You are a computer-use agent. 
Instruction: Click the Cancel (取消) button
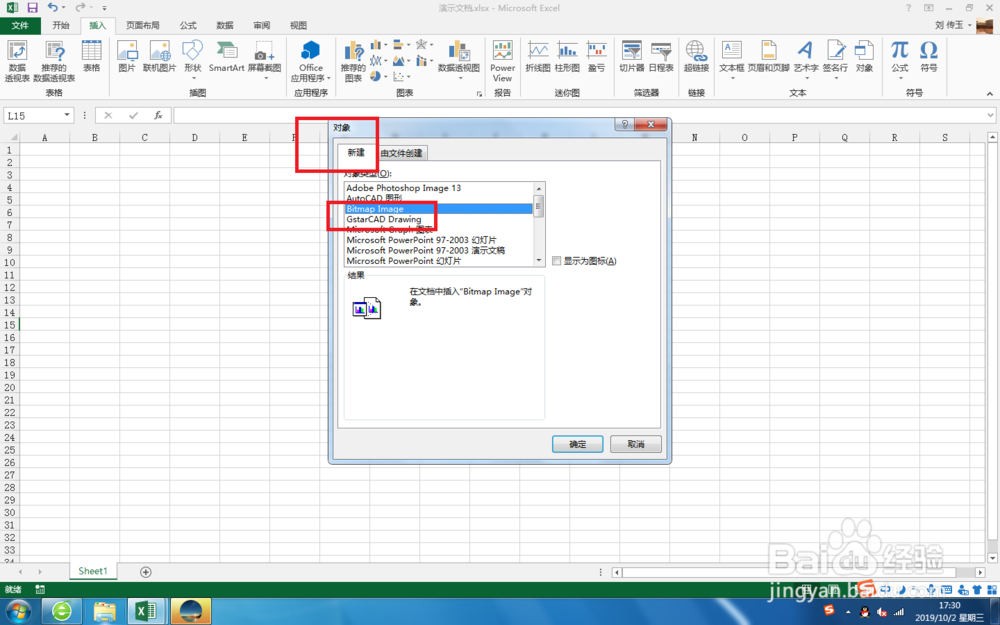(635, 444)
